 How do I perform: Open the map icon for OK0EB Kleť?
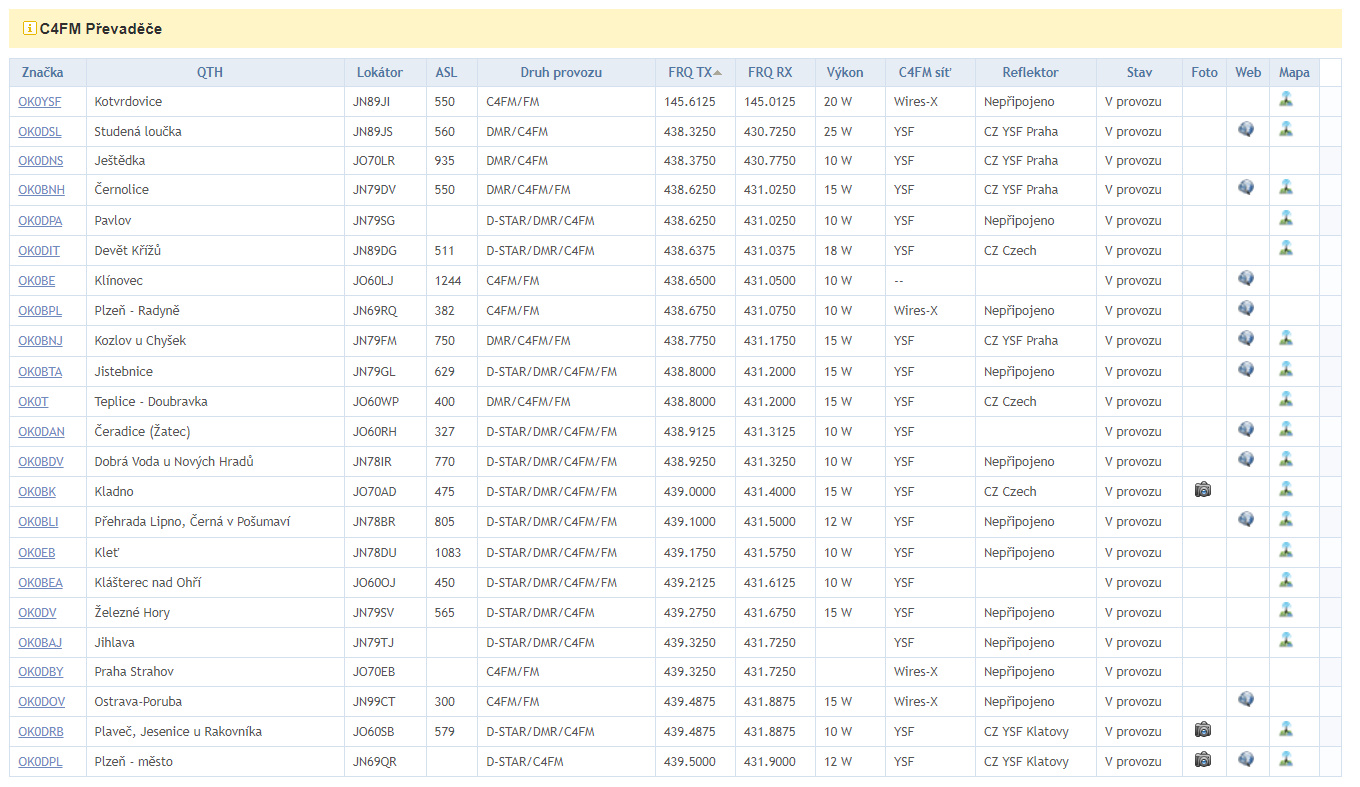[1286, 550]
